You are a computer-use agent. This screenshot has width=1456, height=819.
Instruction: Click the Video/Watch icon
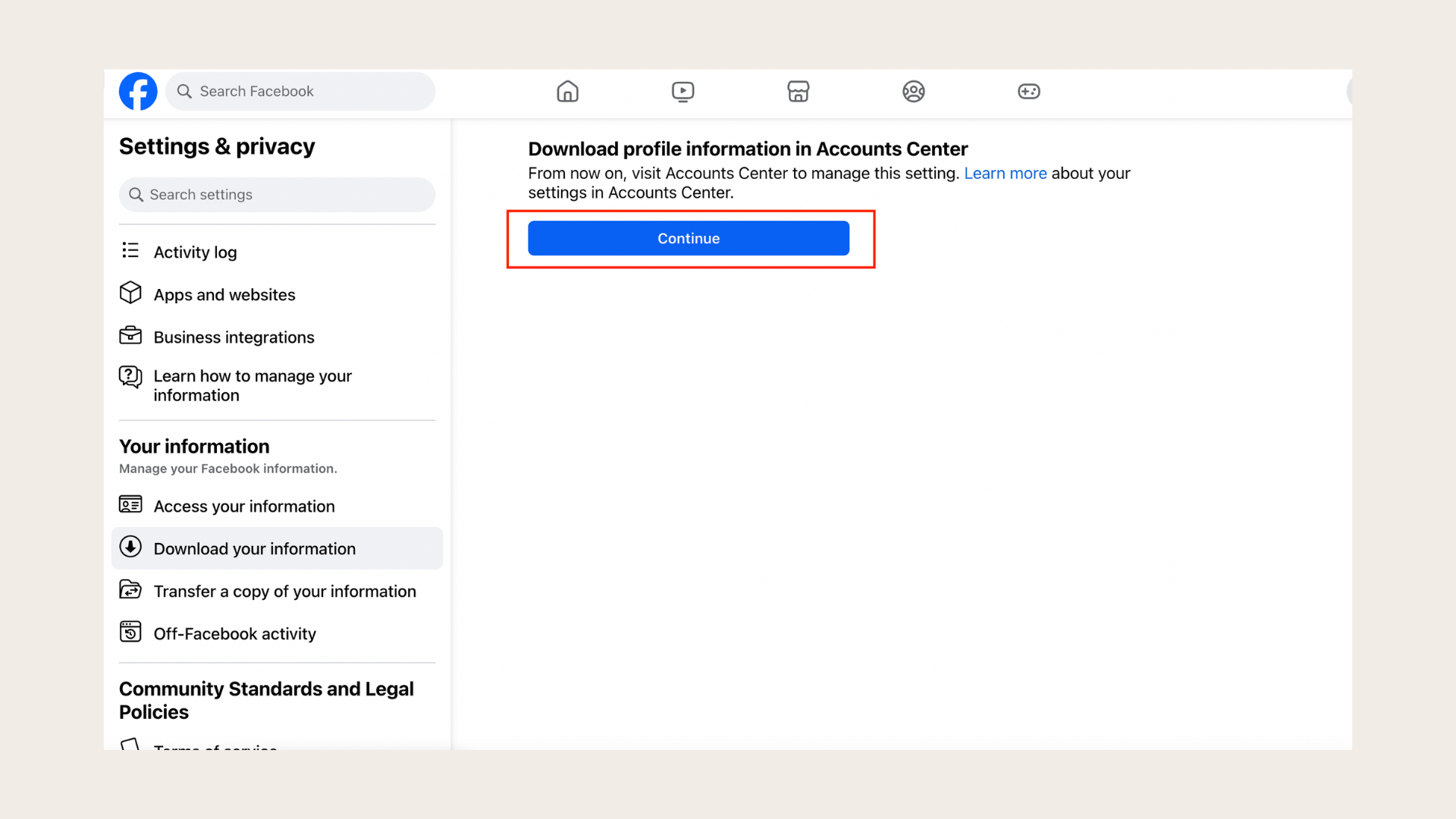tap(683, 91)
